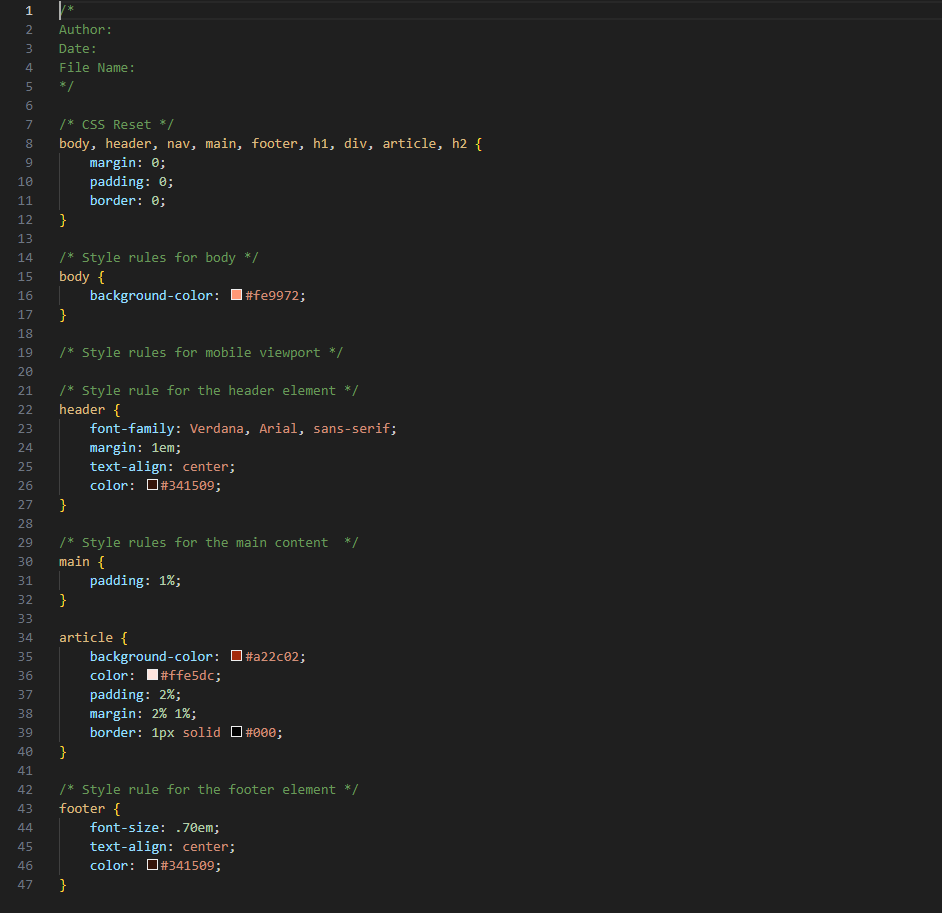Click the color swatch beside #ffe5dc
The image size is (942, 913).
coord(154,675)
